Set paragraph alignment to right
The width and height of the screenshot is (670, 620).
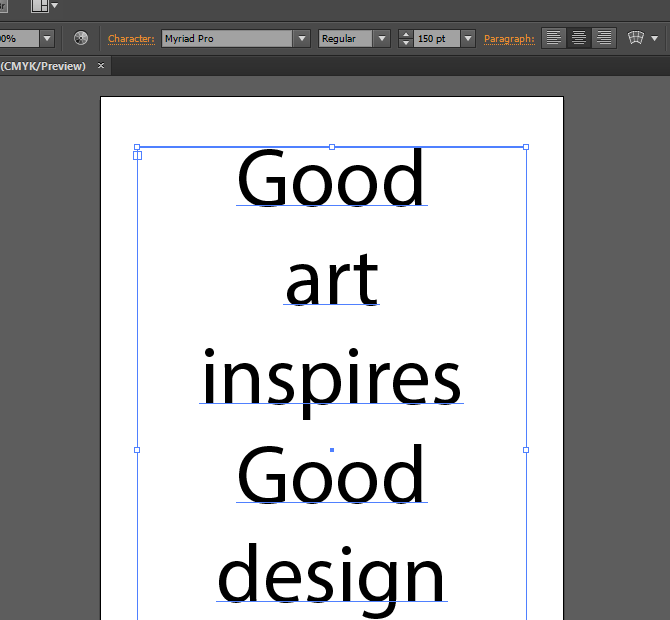603,39
